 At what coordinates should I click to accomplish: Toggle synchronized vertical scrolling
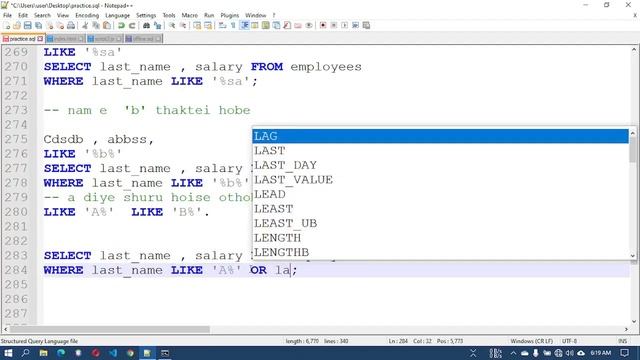tap(197, 25)
